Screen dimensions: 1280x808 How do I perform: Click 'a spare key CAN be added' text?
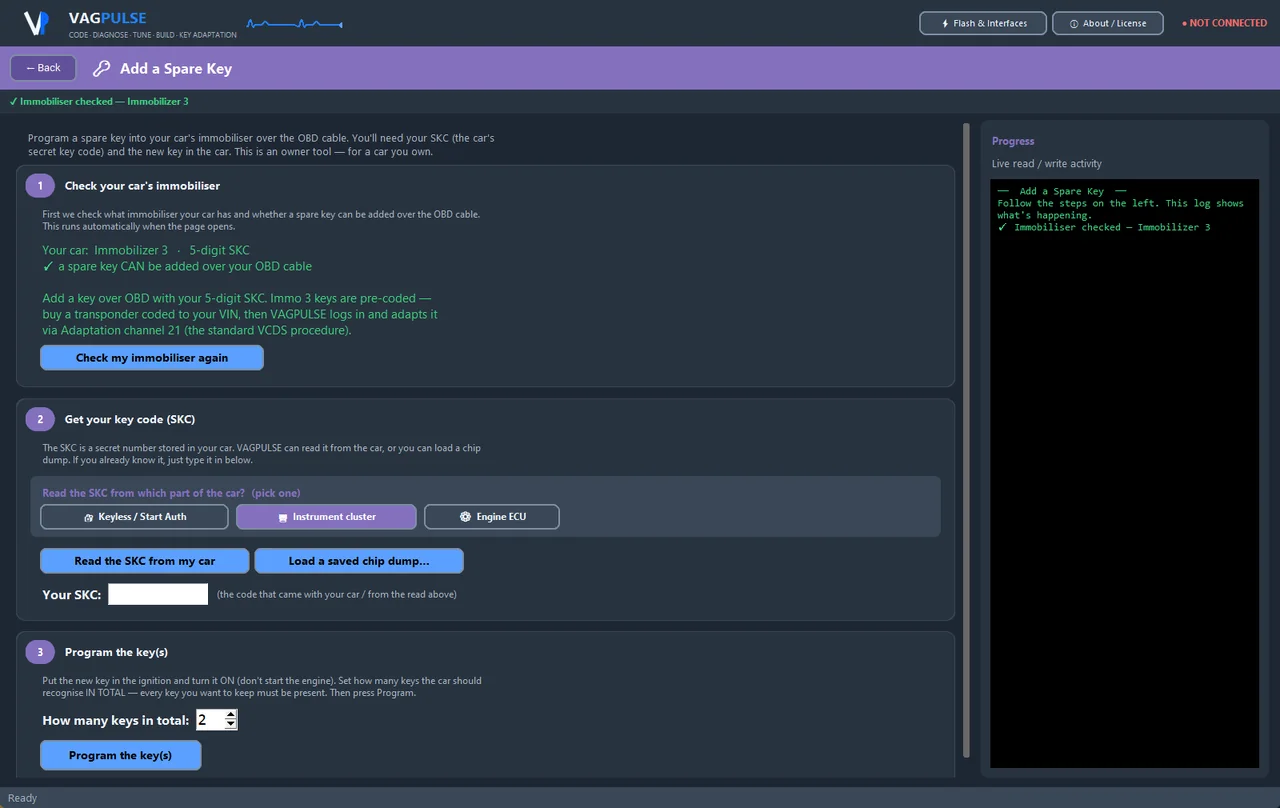point(177,267)
